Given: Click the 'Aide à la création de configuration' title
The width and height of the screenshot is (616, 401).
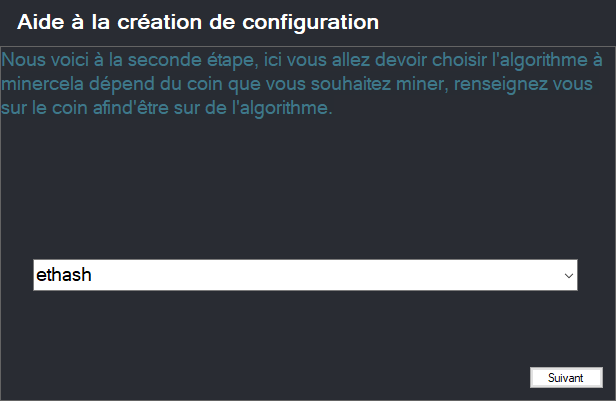Looking at the screenshot, I should pyautogui.click(x=198, y=22).
